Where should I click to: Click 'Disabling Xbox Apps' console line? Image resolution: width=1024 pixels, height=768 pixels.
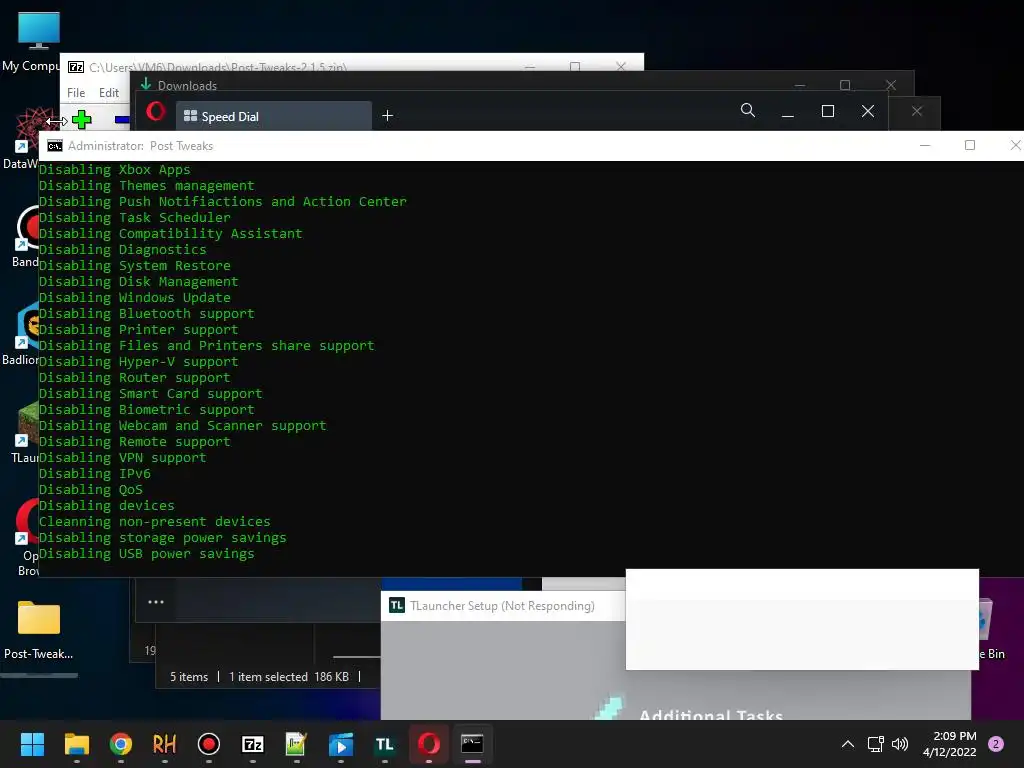[x=114, y=170]
